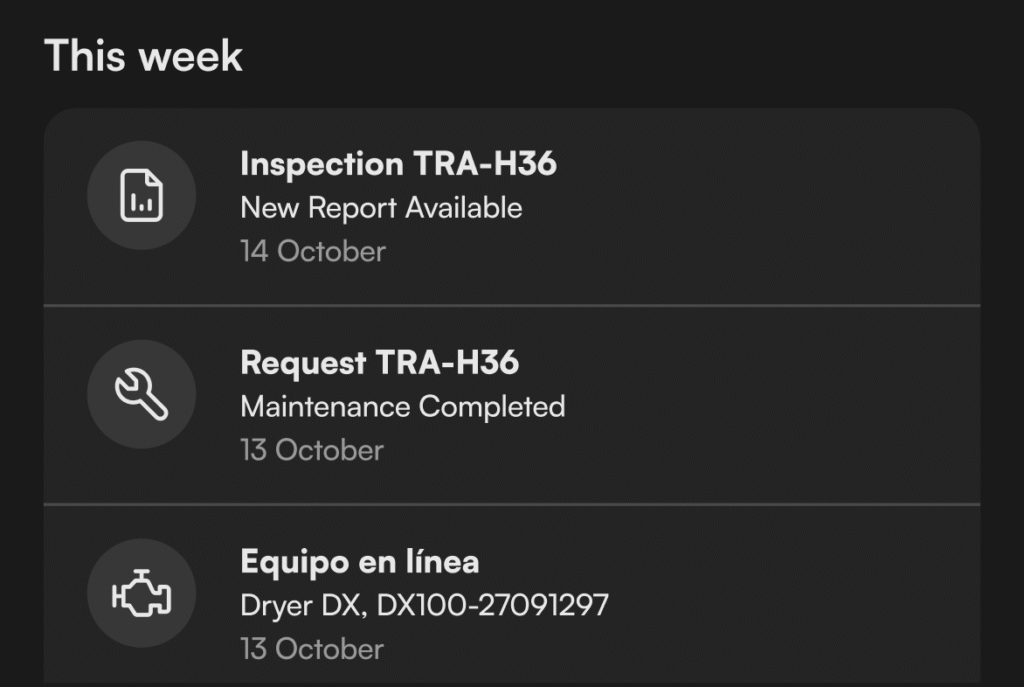
Task: Open the Equipo en línea notification title
Action: [359, 562]
